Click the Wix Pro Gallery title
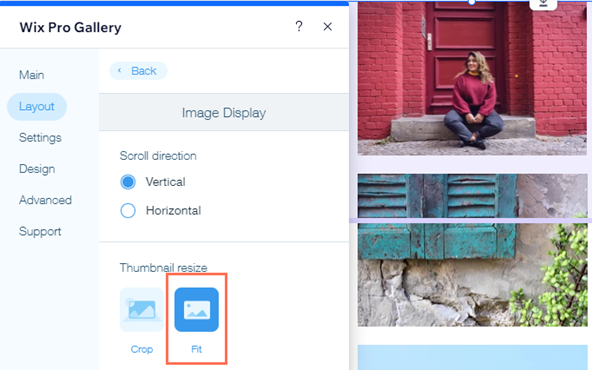Screen dimensions: 592x370 point(70,27)
